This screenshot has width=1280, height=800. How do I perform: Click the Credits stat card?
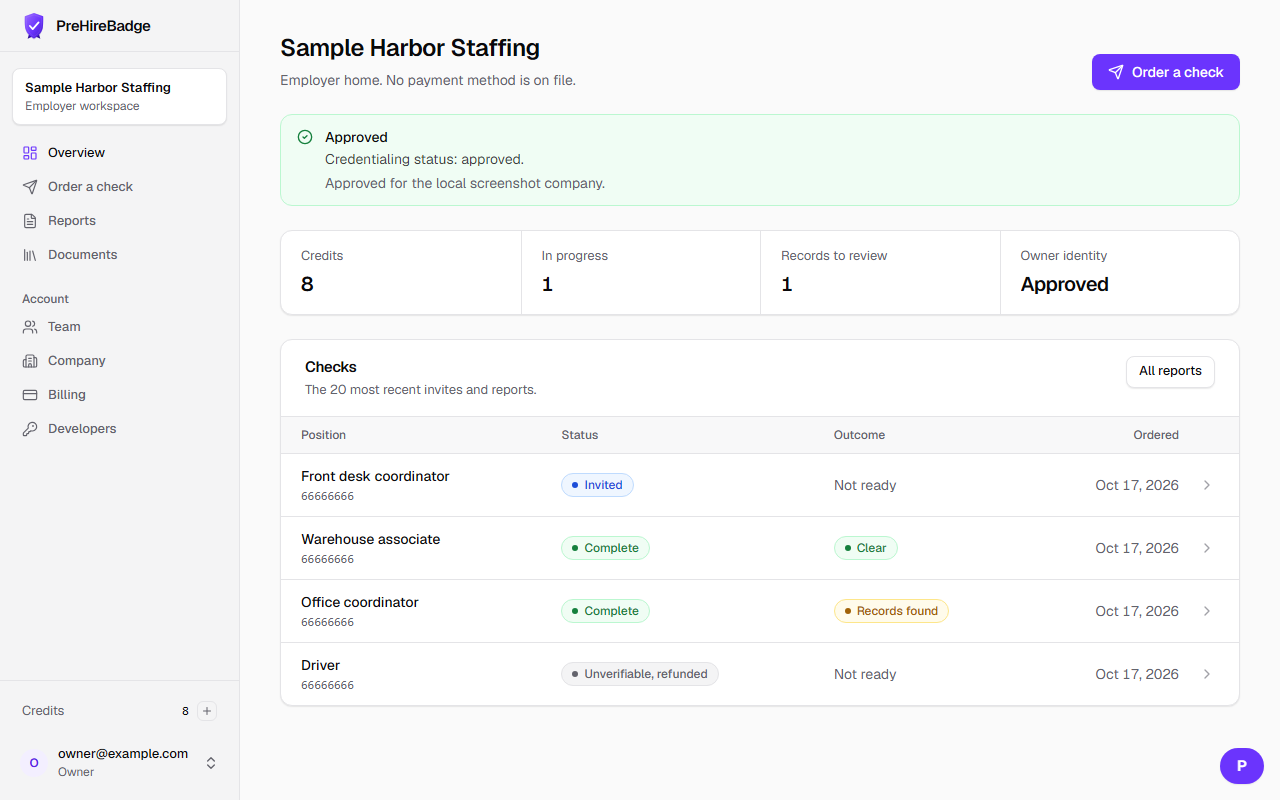click(401, 273)
